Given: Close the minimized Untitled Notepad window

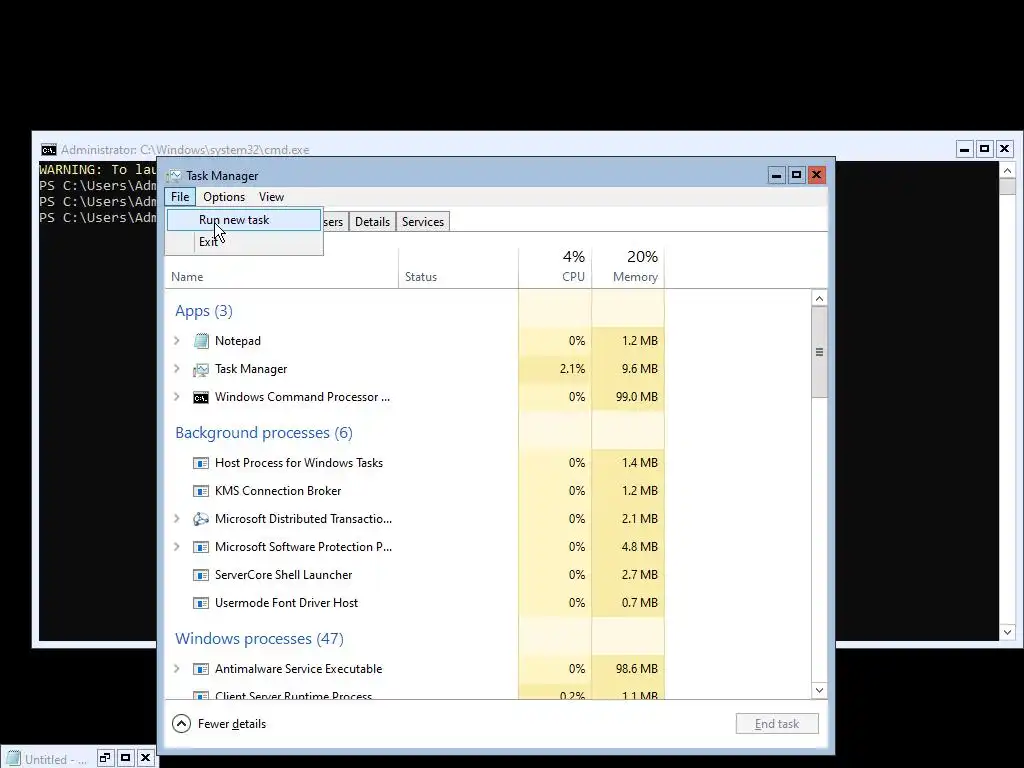Looking at the screenshot, I should click(x=146, y=758).
